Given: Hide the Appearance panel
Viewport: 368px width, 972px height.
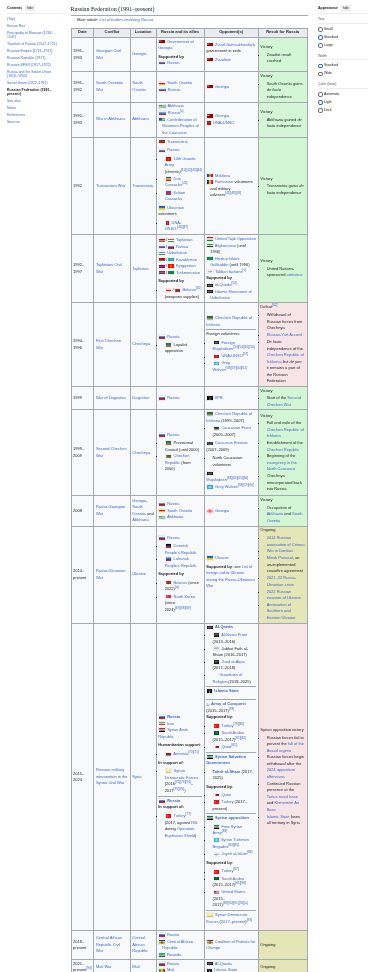Looking at the screenshot, I should (x=346, y=8).
